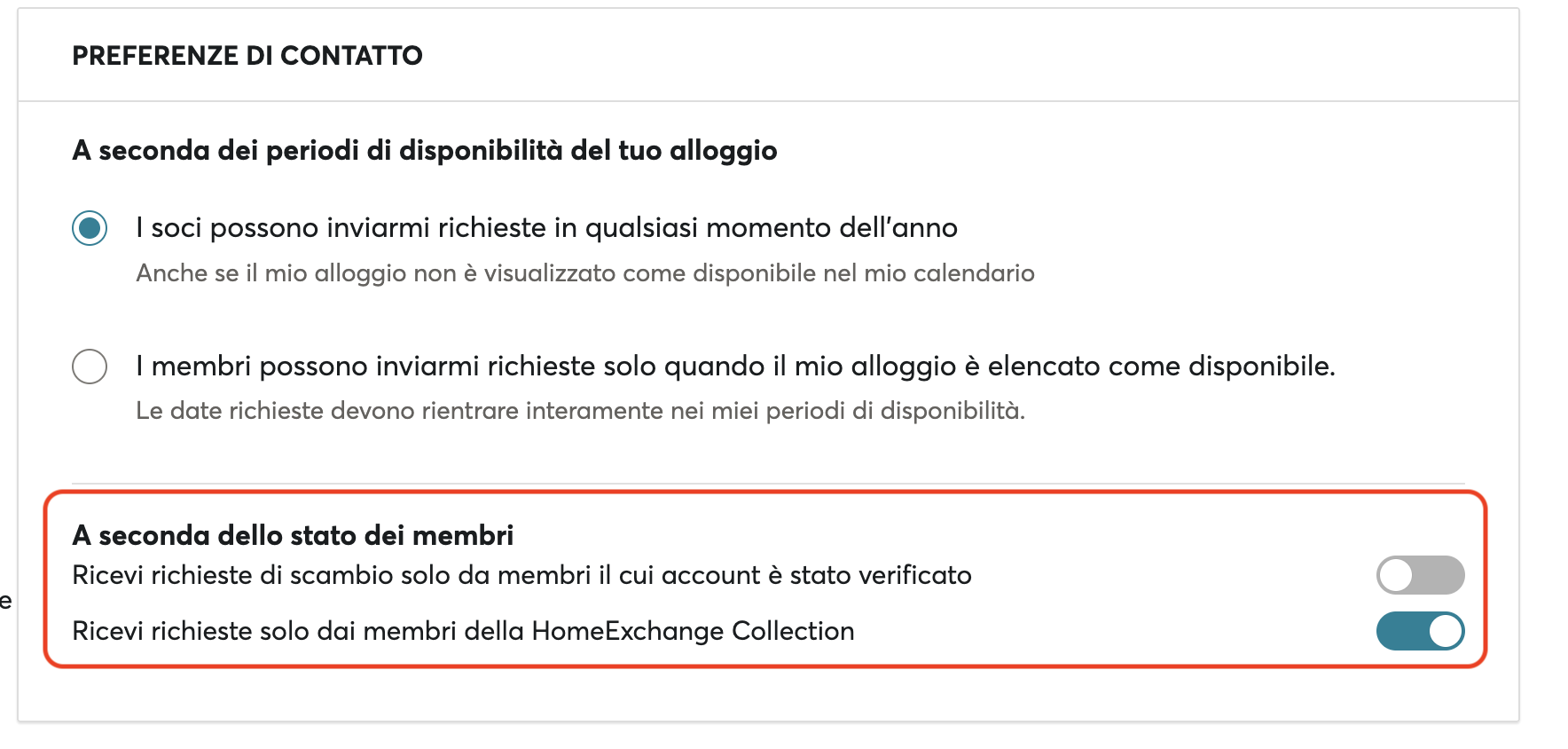Click the words 'qualsiasi momento dell'anno'
Image resolution: width=1568 pixels, height=749 pixels.
[771, 228]
